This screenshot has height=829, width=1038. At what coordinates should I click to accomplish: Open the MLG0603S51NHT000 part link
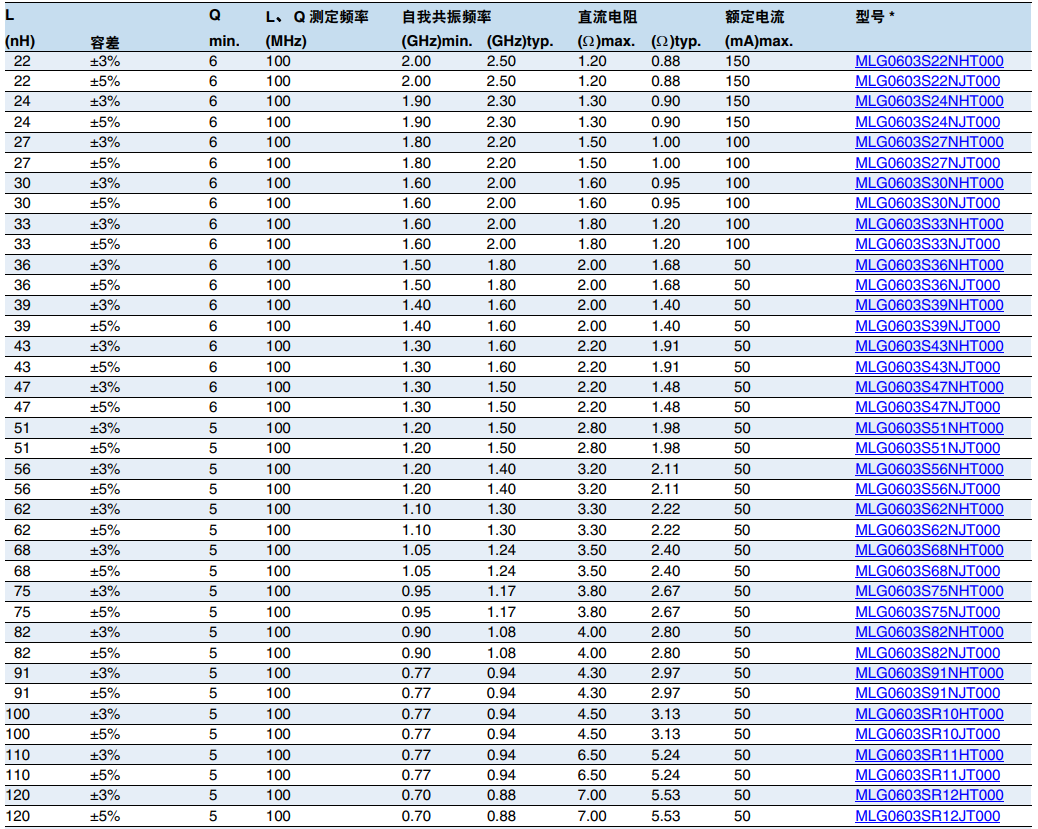(929, 428)
